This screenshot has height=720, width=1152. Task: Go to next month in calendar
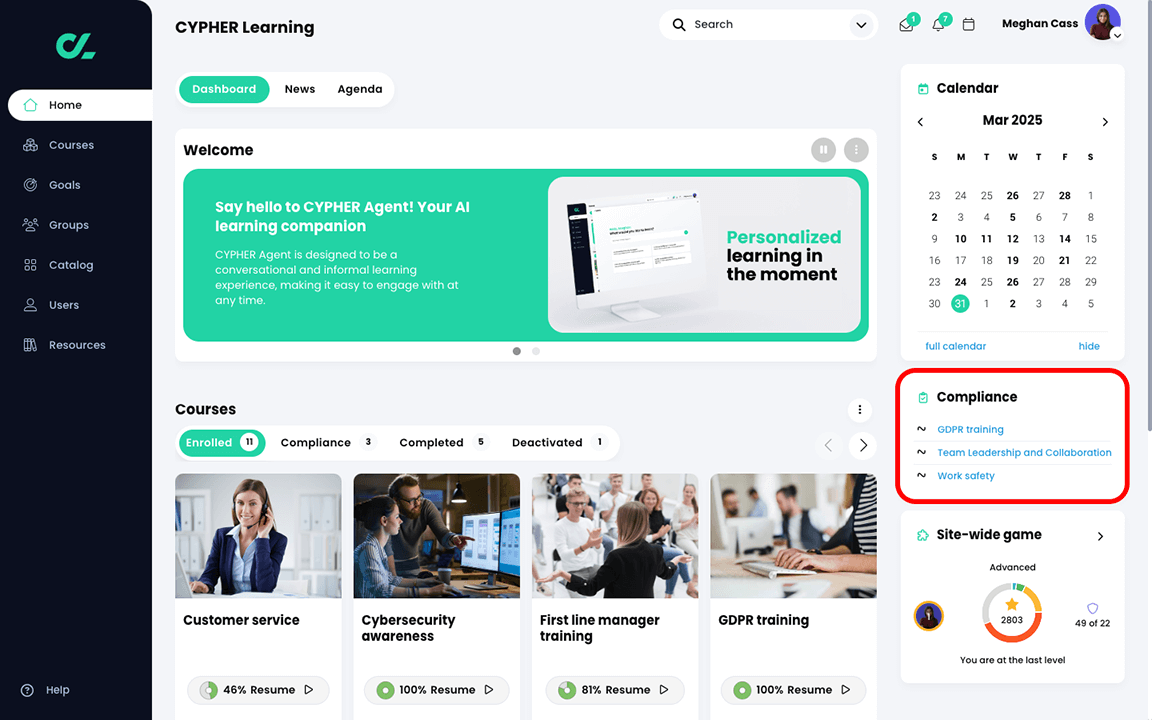(1105, 122)
